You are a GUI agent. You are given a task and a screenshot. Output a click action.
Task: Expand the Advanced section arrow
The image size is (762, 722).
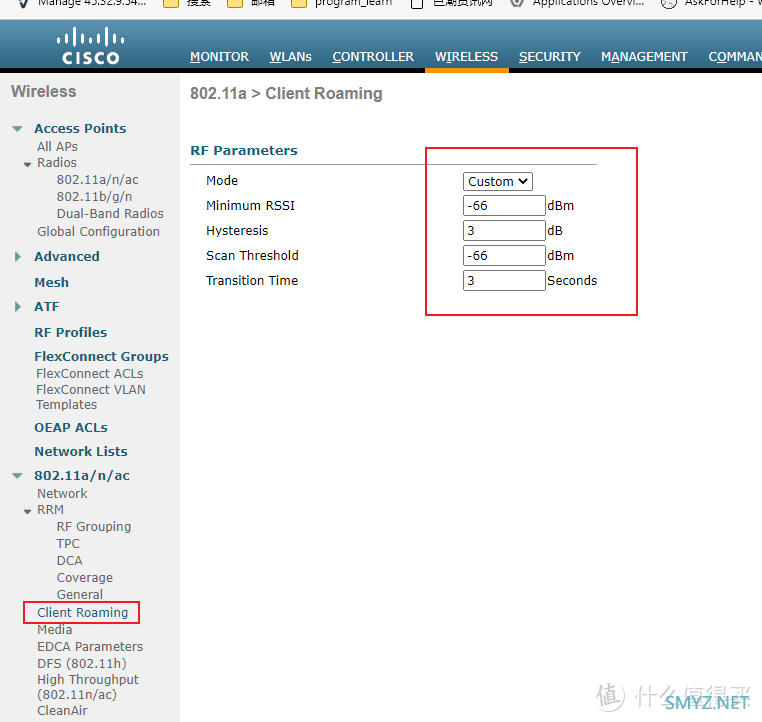(x=18, y=257)
